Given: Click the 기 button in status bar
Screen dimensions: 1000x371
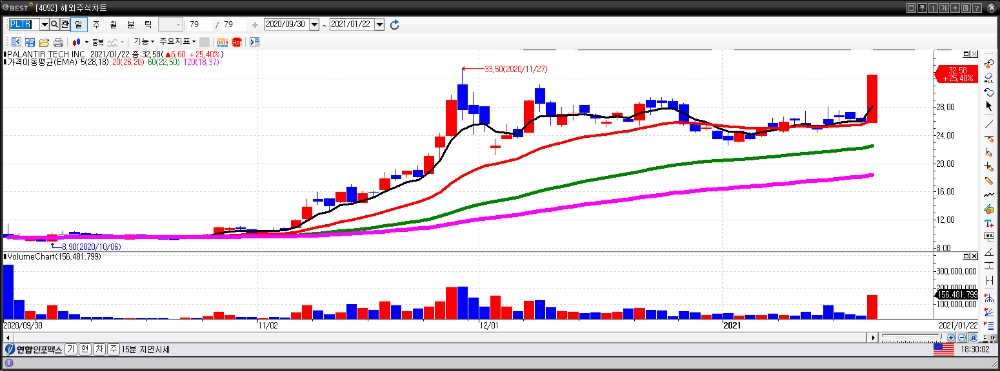Looking at the screenshot, I should (x=70, y=349).
